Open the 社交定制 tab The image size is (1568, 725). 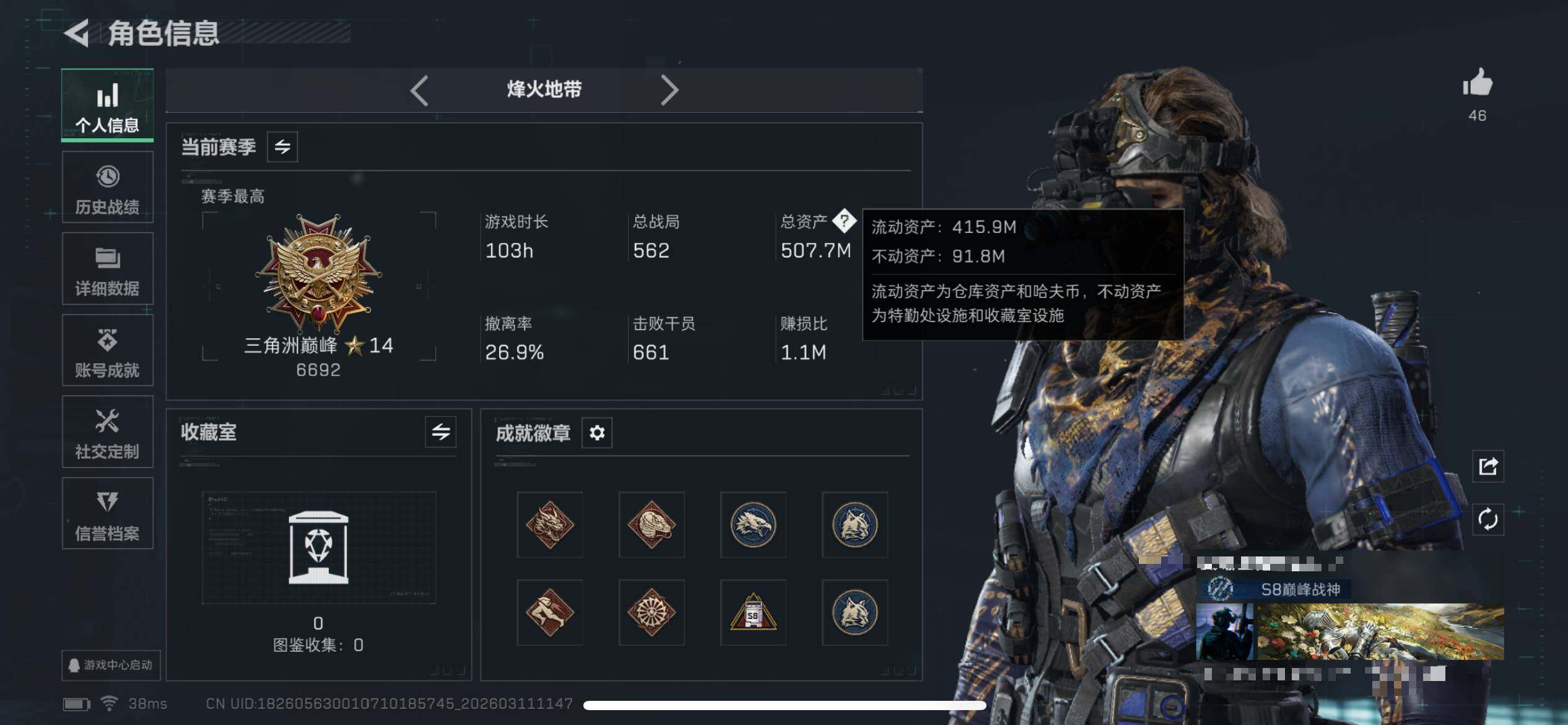click(x=108, y=432)
